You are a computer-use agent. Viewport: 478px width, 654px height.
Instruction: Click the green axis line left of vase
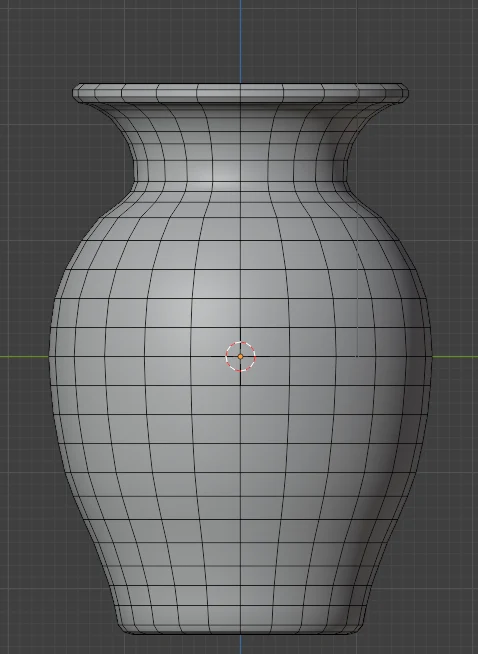point(24,357)
